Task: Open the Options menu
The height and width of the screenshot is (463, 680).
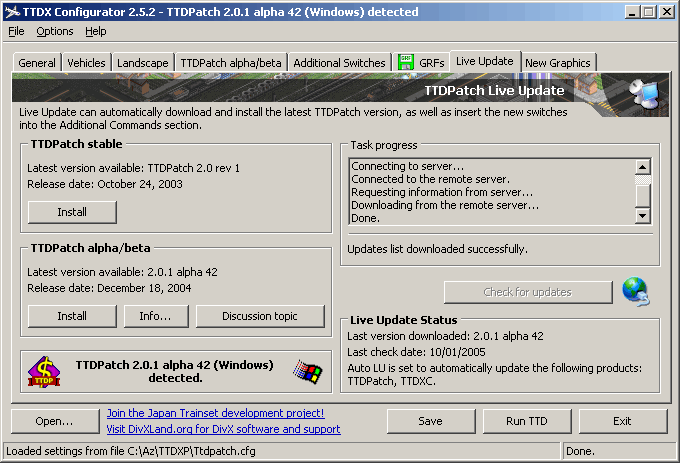Action: point(55,31)
